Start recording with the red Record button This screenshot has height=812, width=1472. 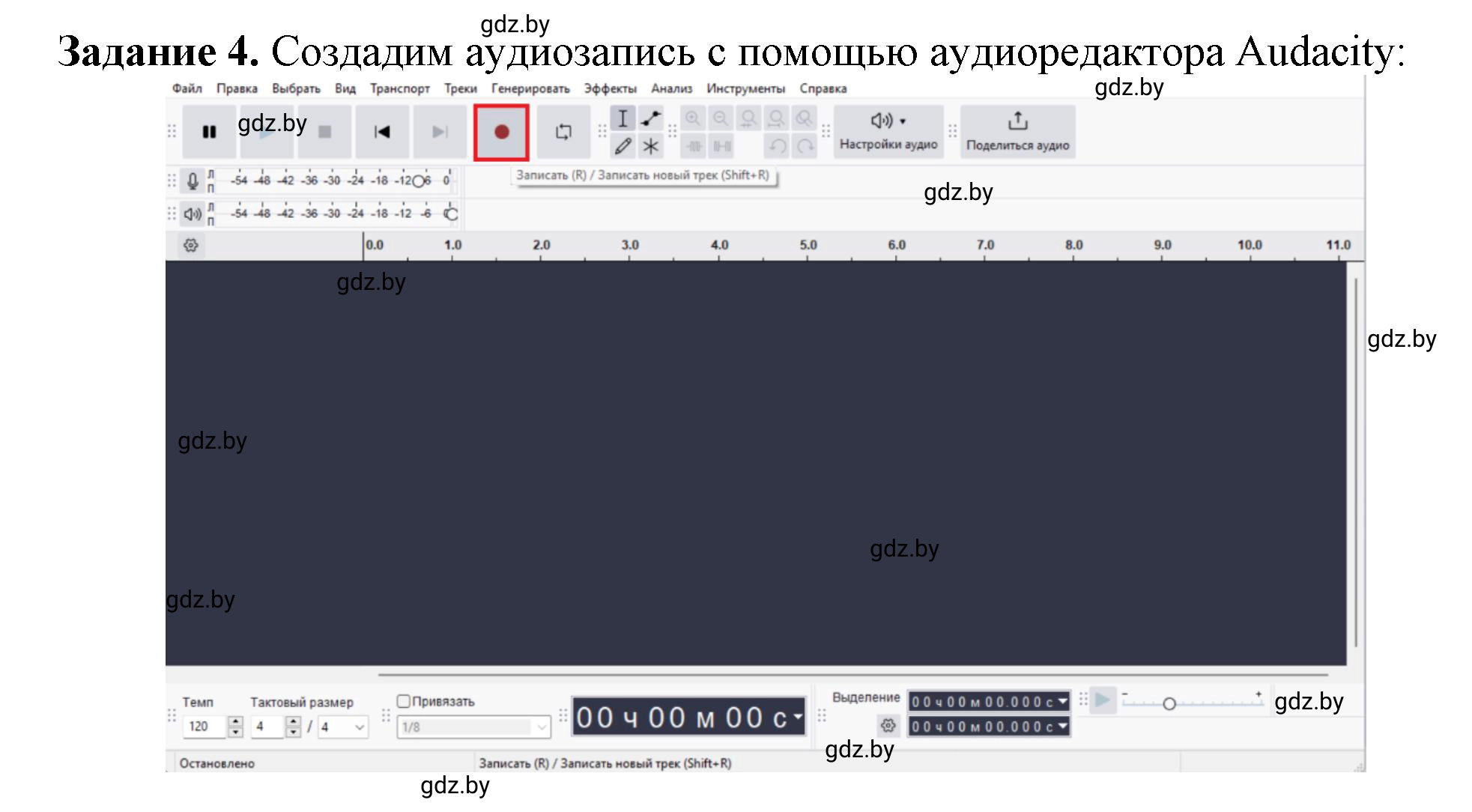tap(501, 132)
